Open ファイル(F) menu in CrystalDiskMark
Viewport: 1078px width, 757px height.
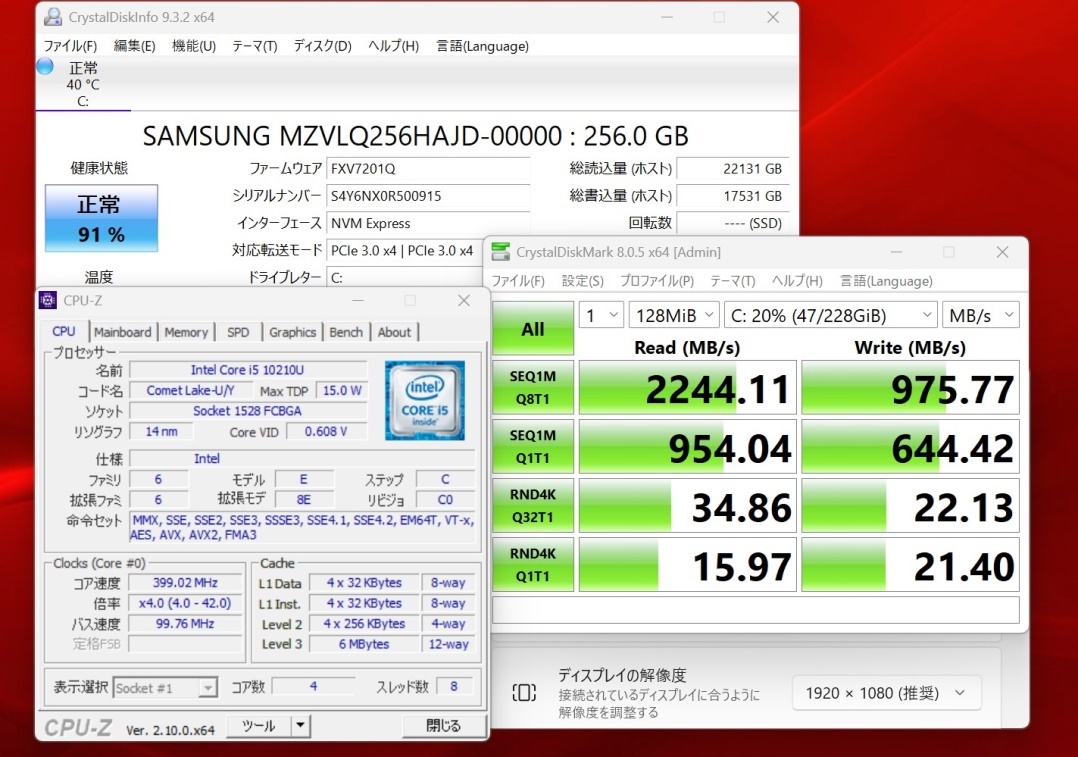point(518,281)
